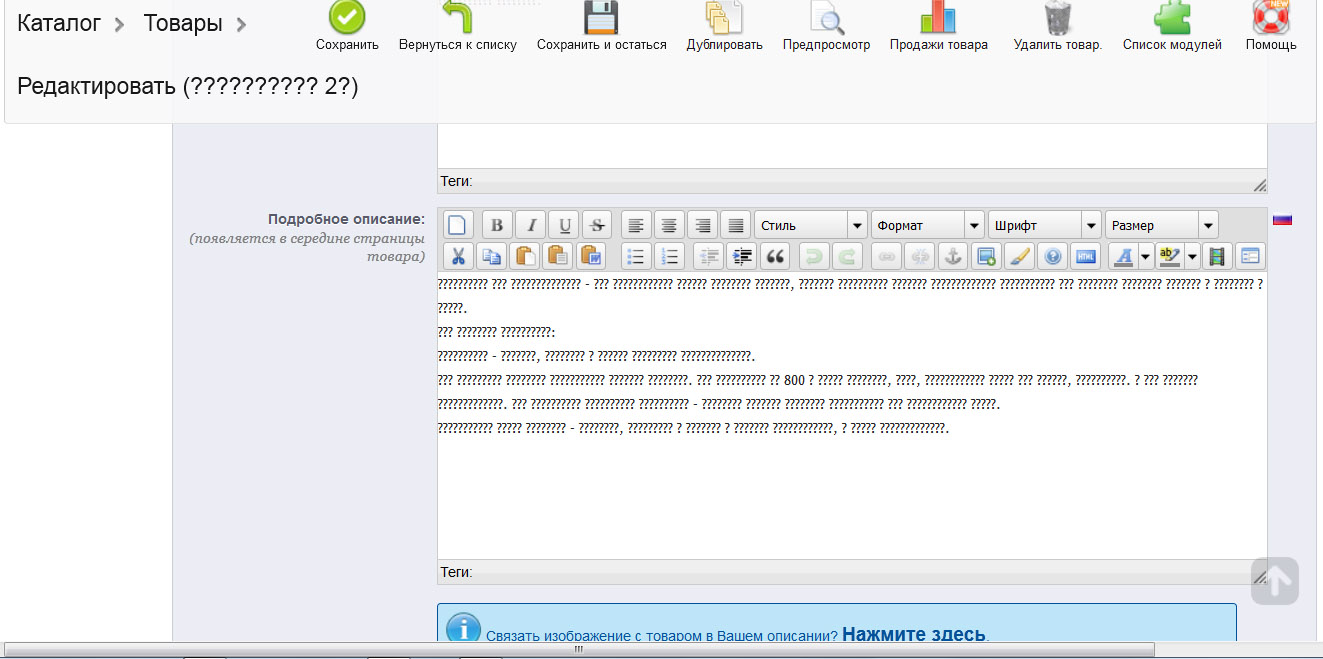Click the horizontal scrollbar at bottom

tap(578, 650)
